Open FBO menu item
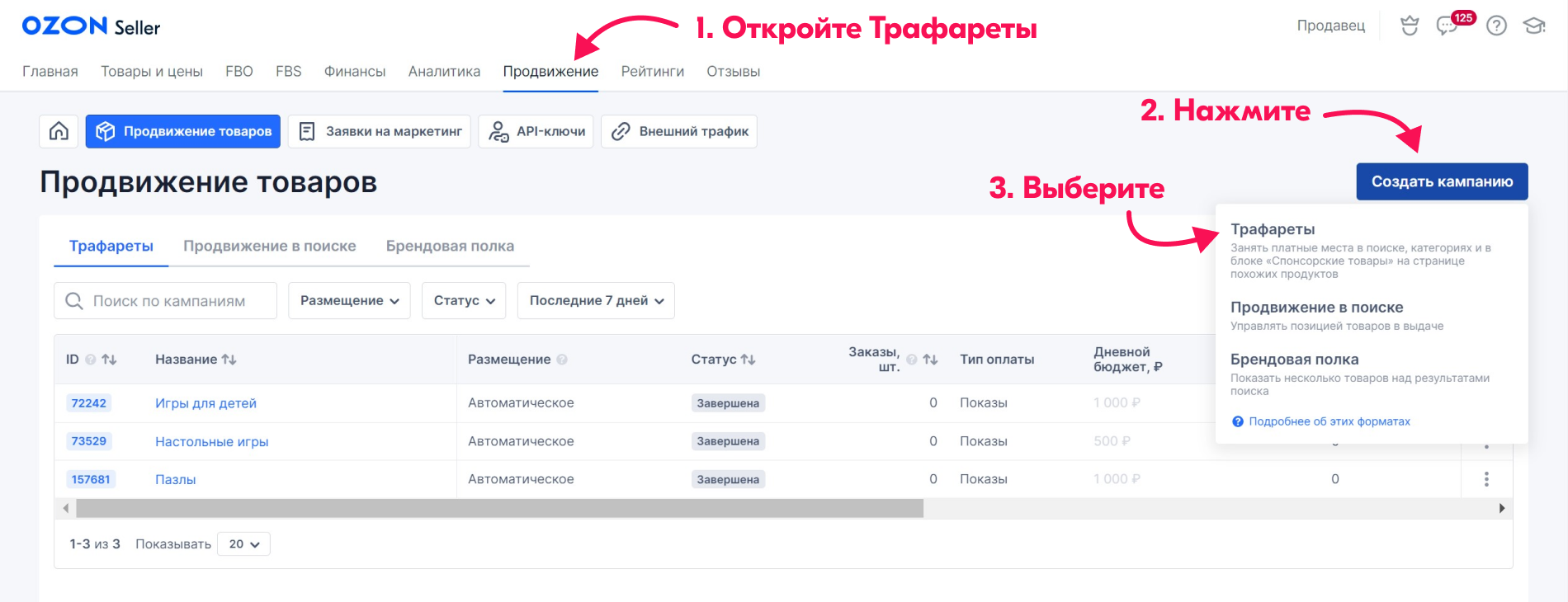This screenshot has width=1568, height=602. [239, 72]
